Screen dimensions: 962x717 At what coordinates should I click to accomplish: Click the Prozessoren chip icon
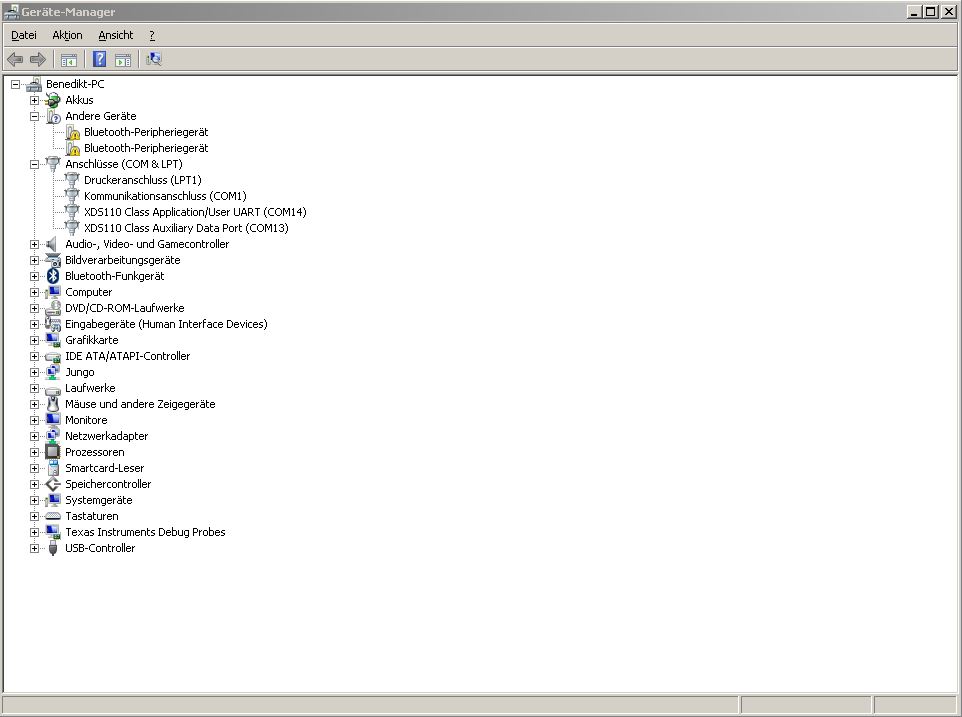(x=53, y=452)
